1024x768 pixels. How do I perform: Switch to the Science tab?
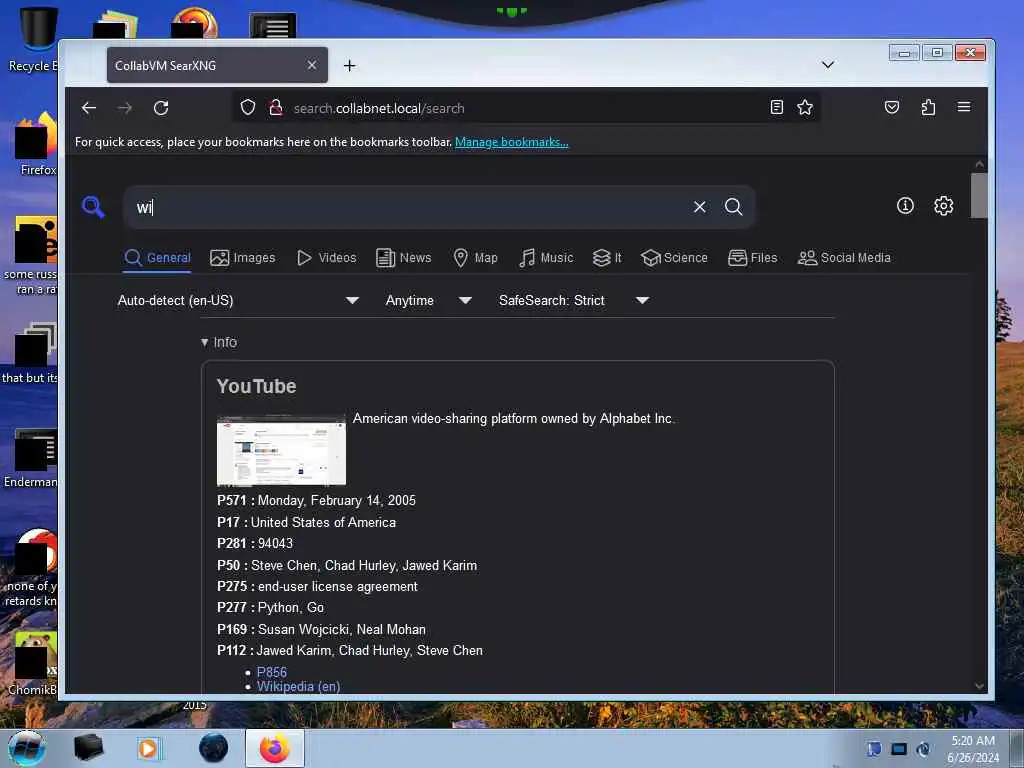pyautogui.click(x=675, y=258)
